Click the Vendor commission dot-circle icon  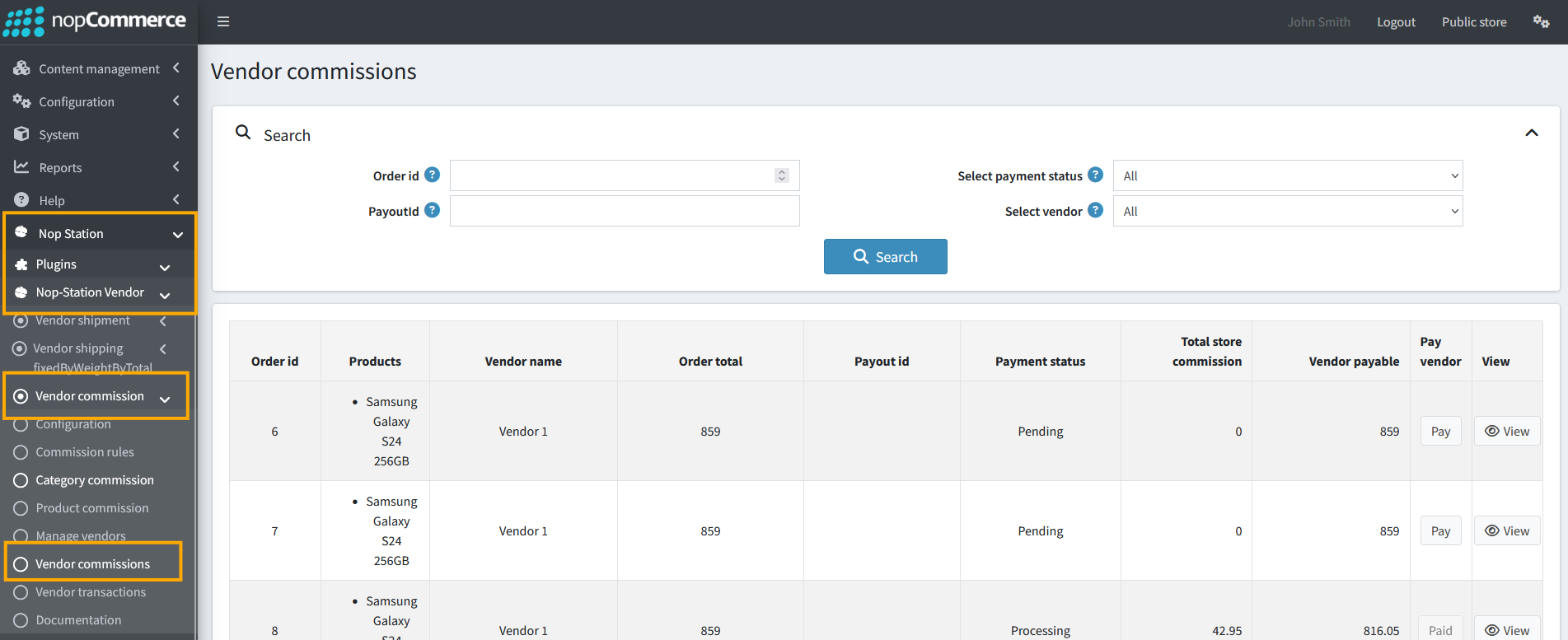click(x=21, y=396)
